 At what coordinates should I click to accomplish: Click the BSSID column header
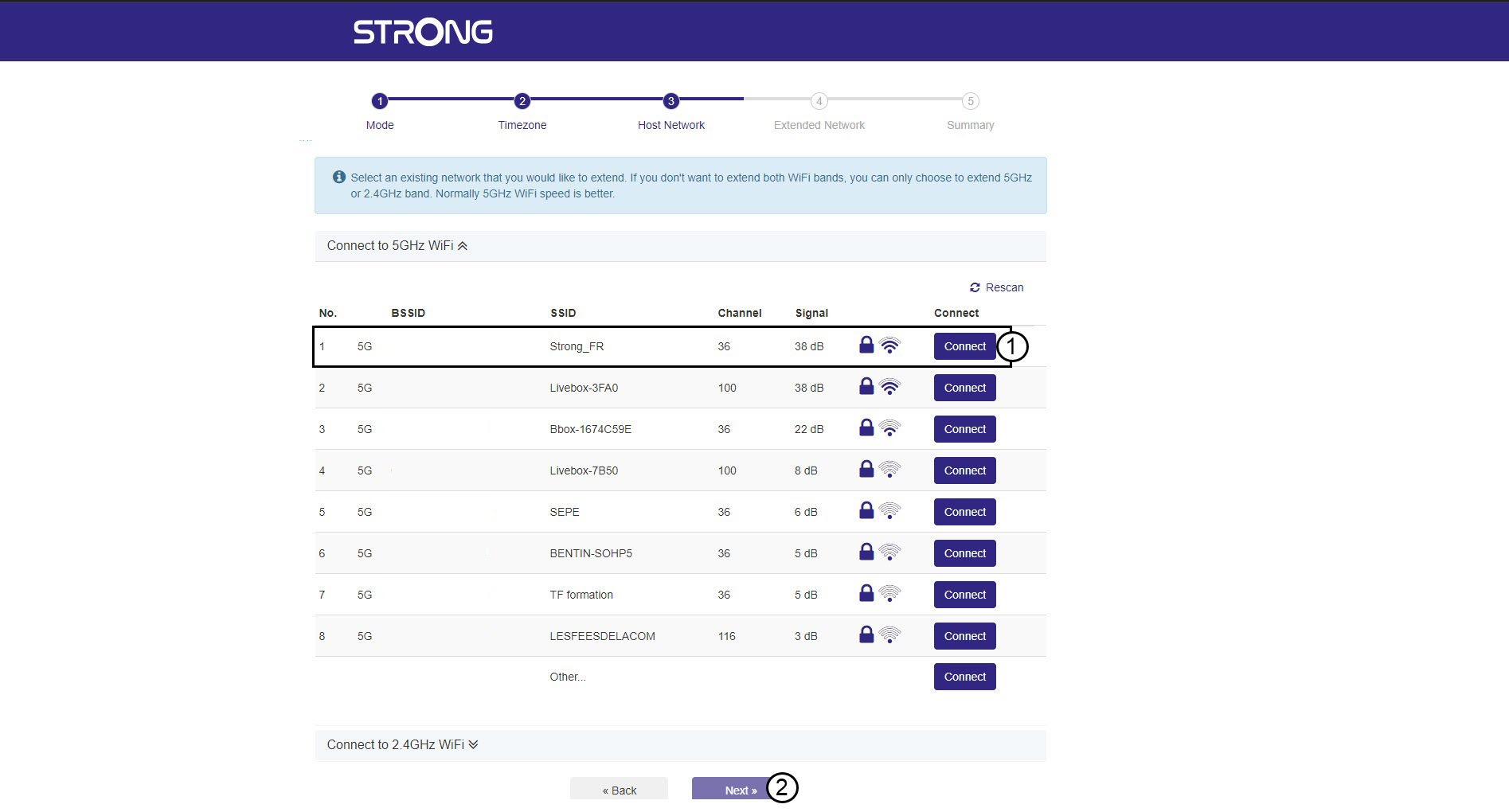409,313
